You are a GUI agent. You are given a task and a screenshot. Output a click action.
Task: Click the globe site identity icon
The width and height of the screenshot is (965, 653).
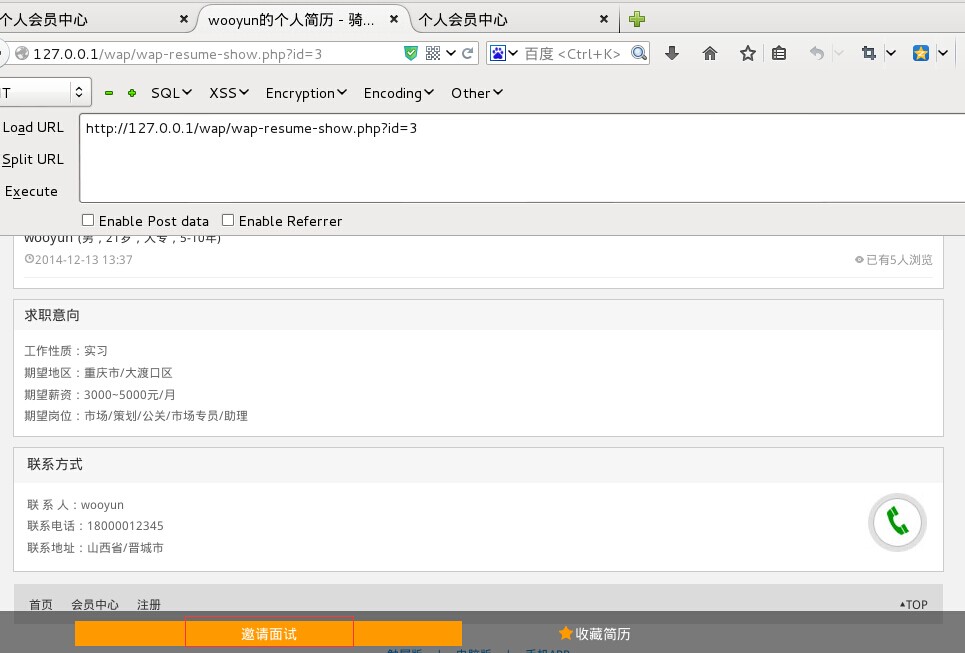(x=22, y=54)
